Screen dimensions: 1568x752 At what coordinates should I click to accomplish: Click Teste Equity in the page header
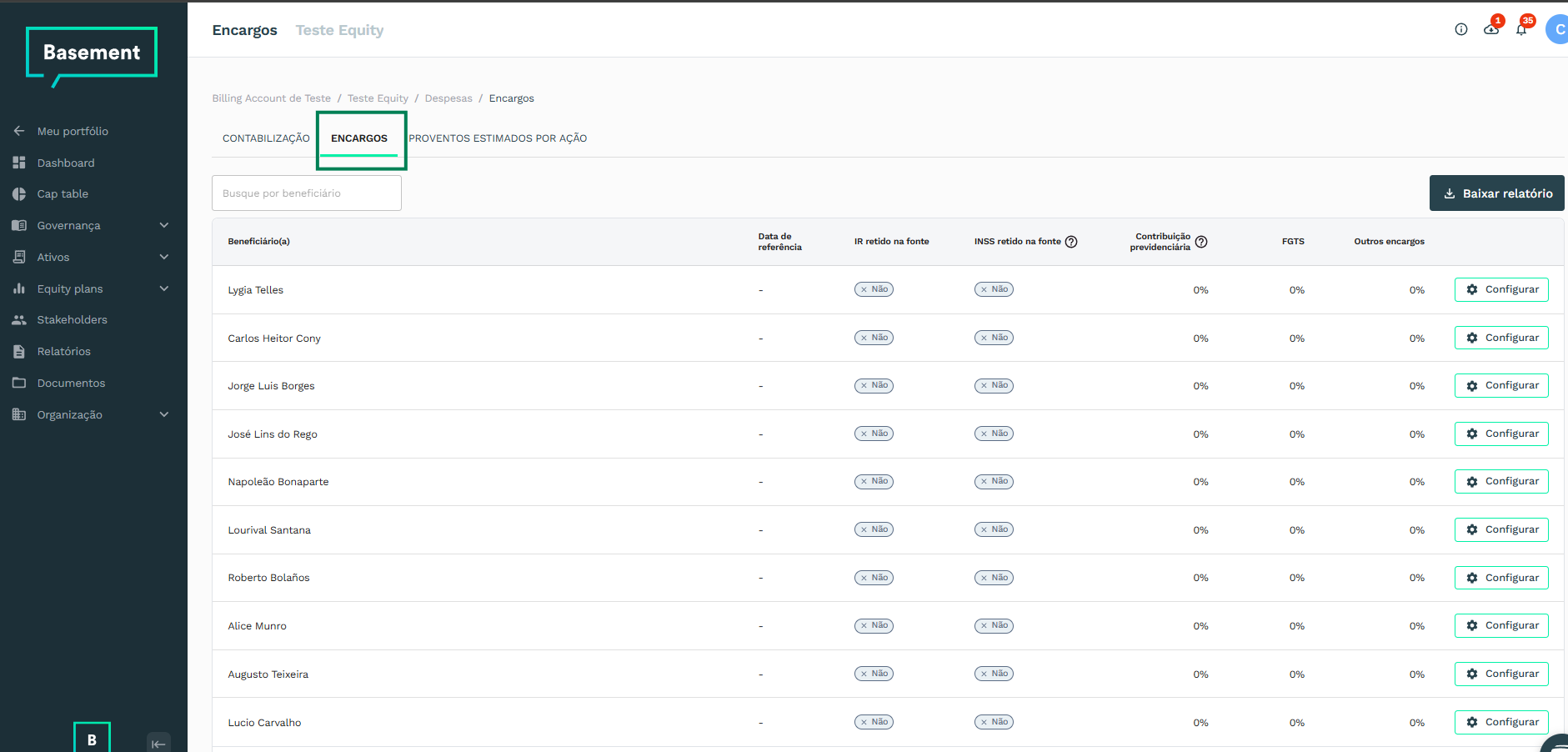[339, 30]
